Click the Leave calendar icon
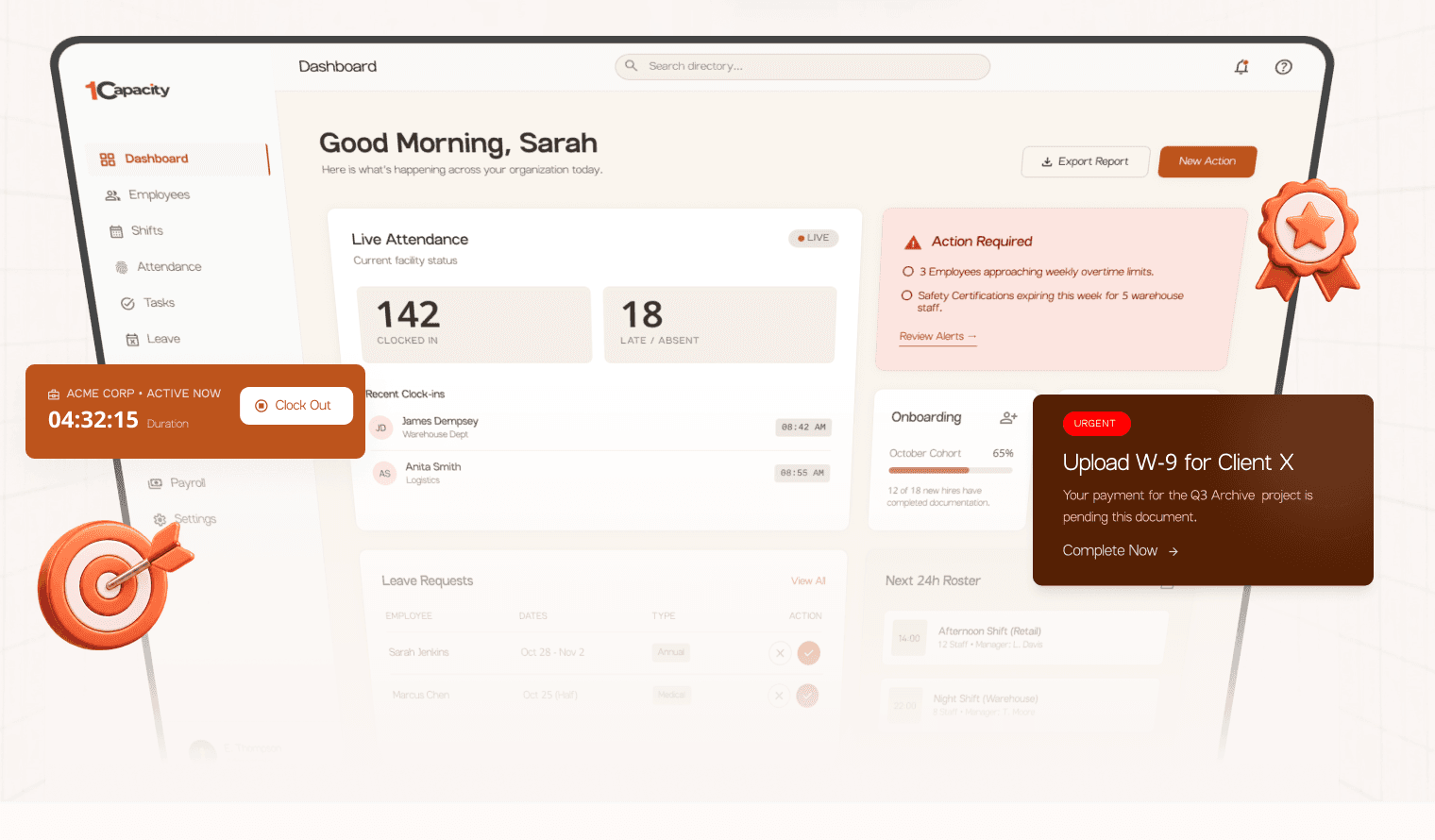The width and height of the screenshot is (1435, 840). (x=133, y=339)
